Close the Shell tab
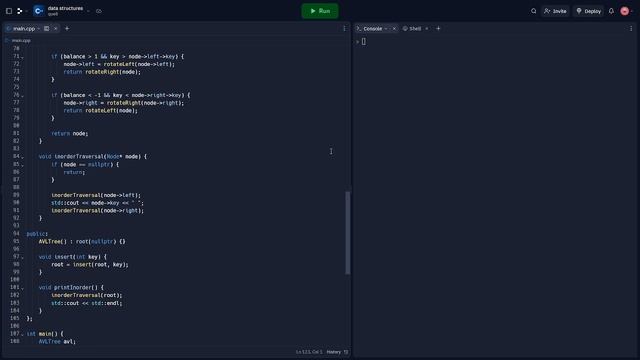 [x=427, y=29]
